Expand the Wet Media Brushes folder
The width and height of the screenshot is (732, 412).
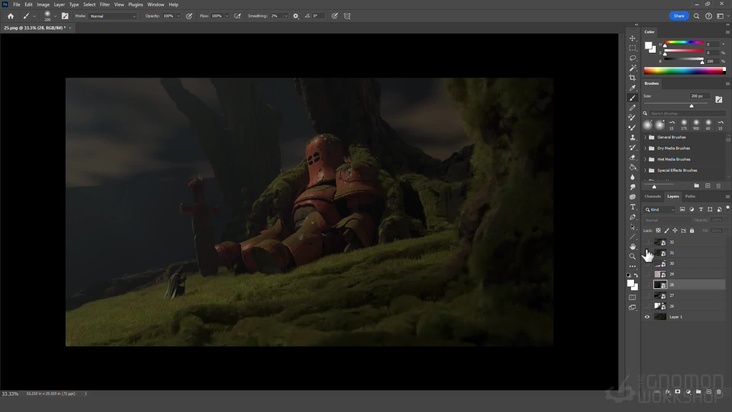[x=646, y=160]
